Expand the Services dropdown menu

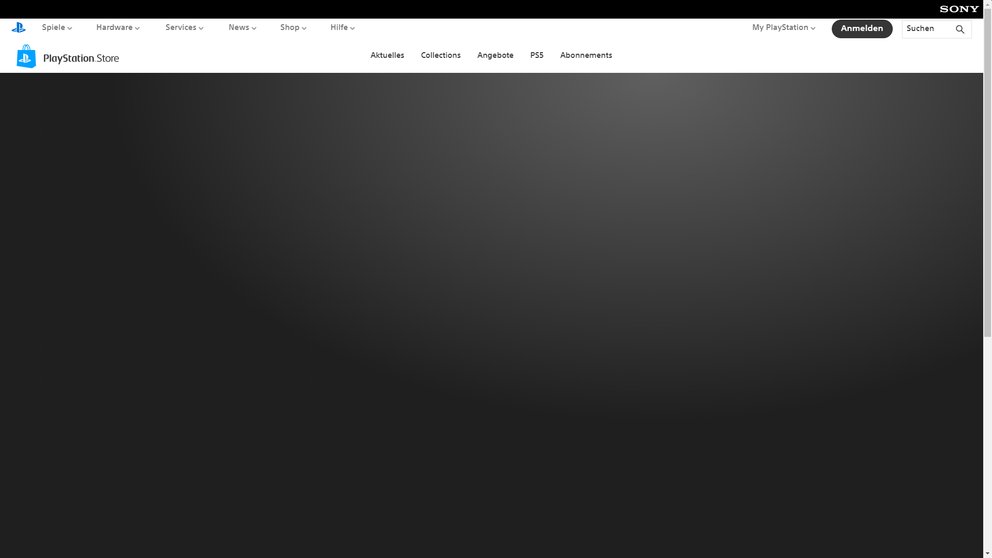(x=184, y=28)
